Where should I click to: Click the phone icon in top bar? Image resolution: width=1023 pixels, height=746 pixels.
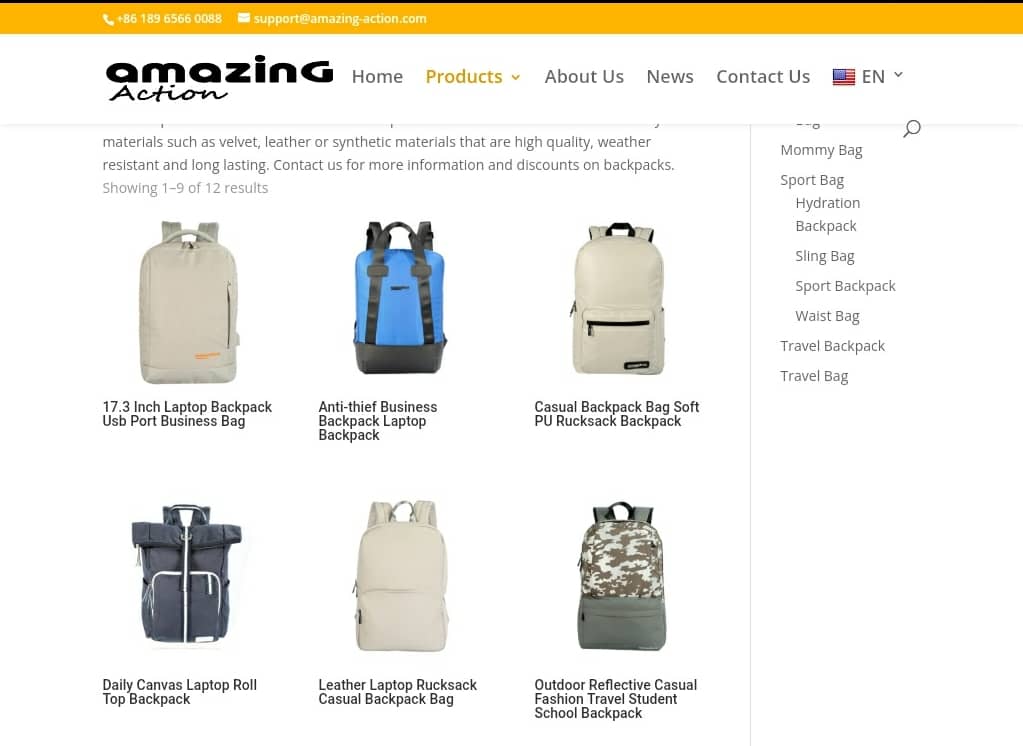click(108, 19)
